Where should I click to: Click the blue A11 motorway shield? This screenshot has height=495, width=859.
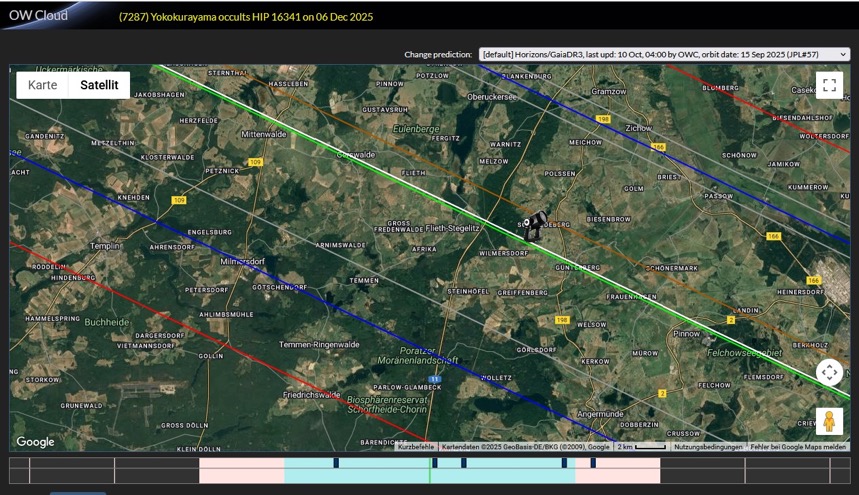point(435,379)
